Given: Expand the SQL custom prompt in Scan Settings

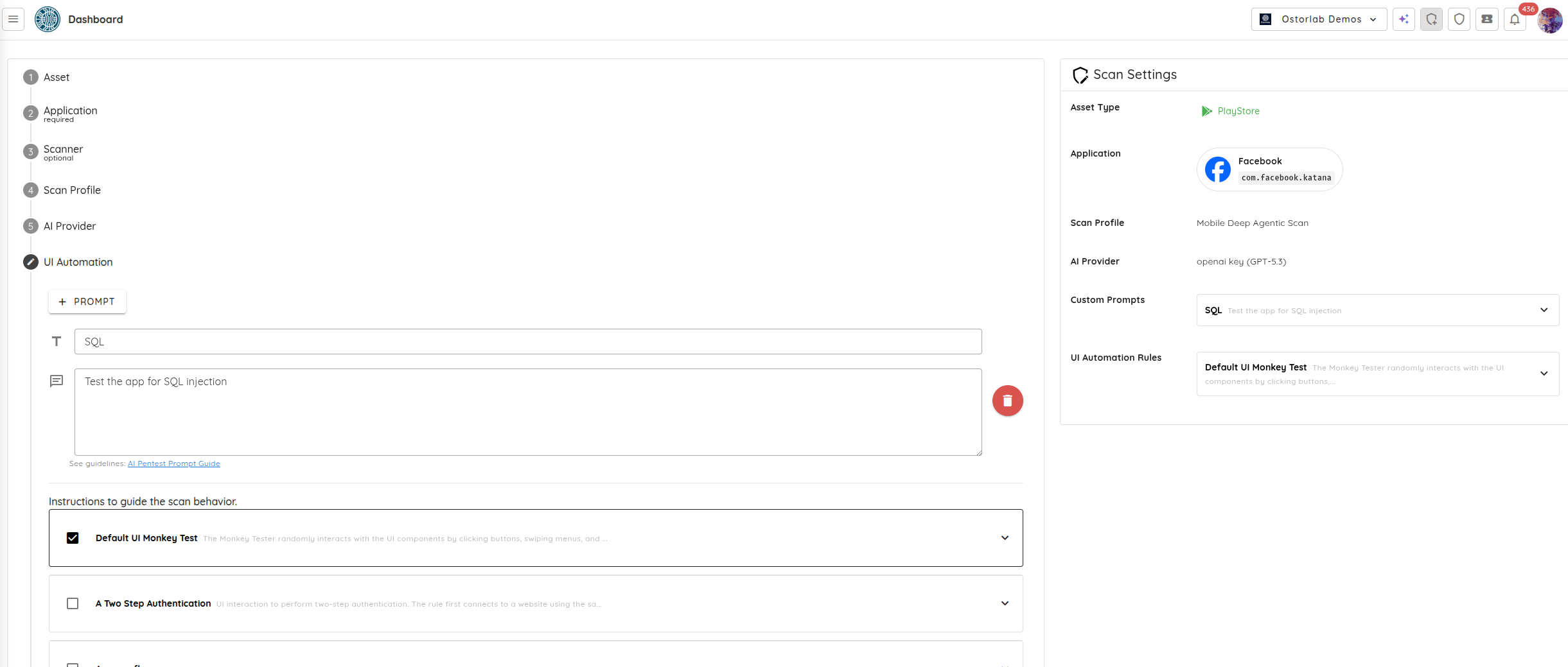Looking at the screenshot, I should [x=1544, y=309].
